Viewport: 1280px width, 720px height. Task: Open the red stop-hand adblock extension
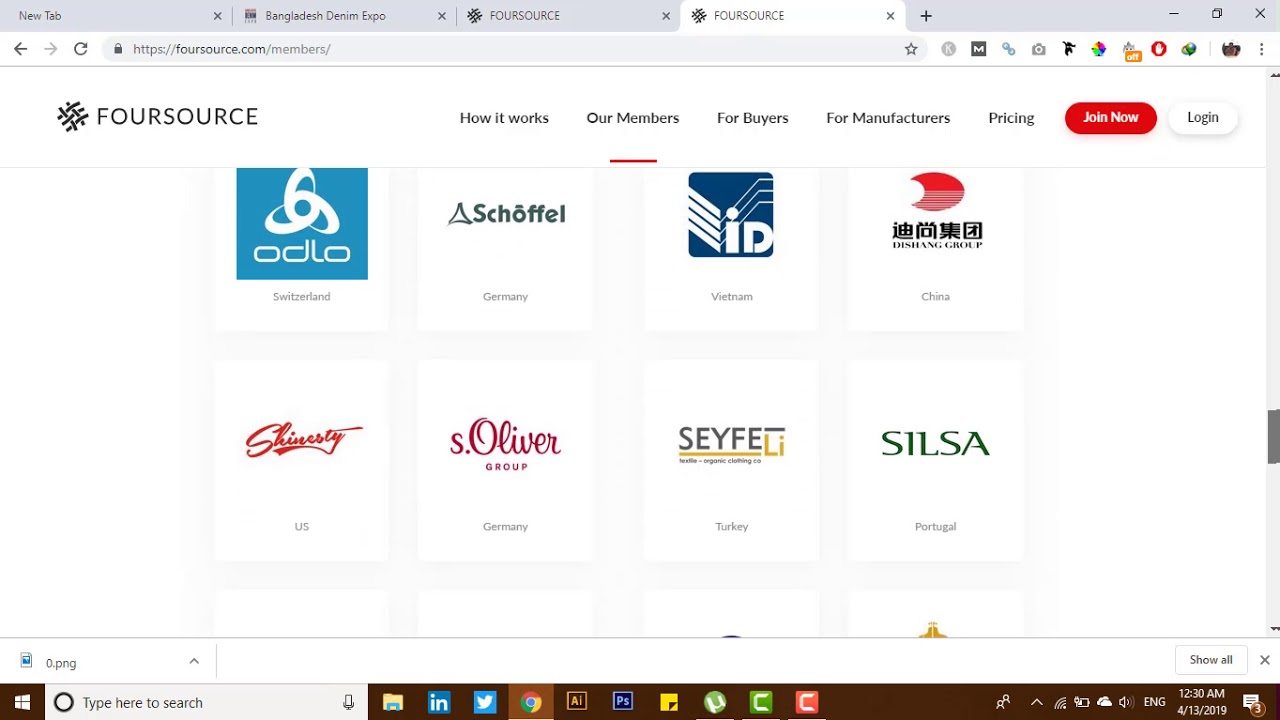[1159, 49]
